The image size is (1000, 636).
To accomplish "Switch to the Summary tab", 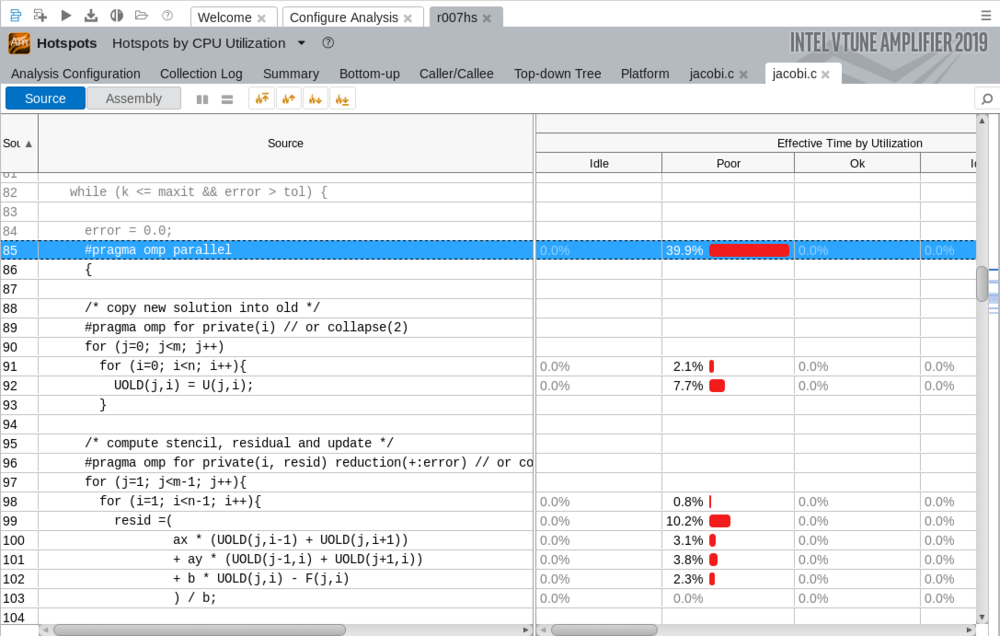I will click(x=290, y=73).
